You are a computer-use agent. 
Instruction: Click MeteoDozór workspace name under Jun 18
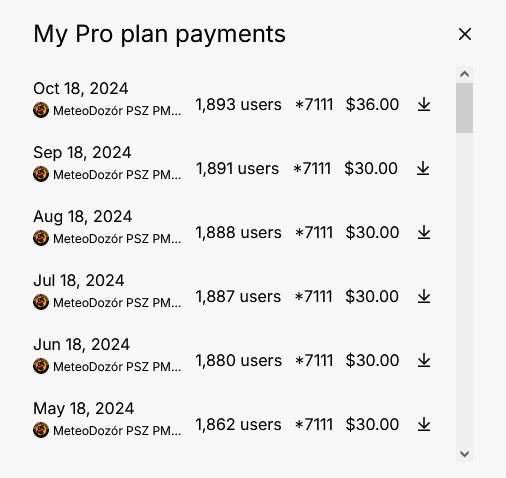[117, 367]
